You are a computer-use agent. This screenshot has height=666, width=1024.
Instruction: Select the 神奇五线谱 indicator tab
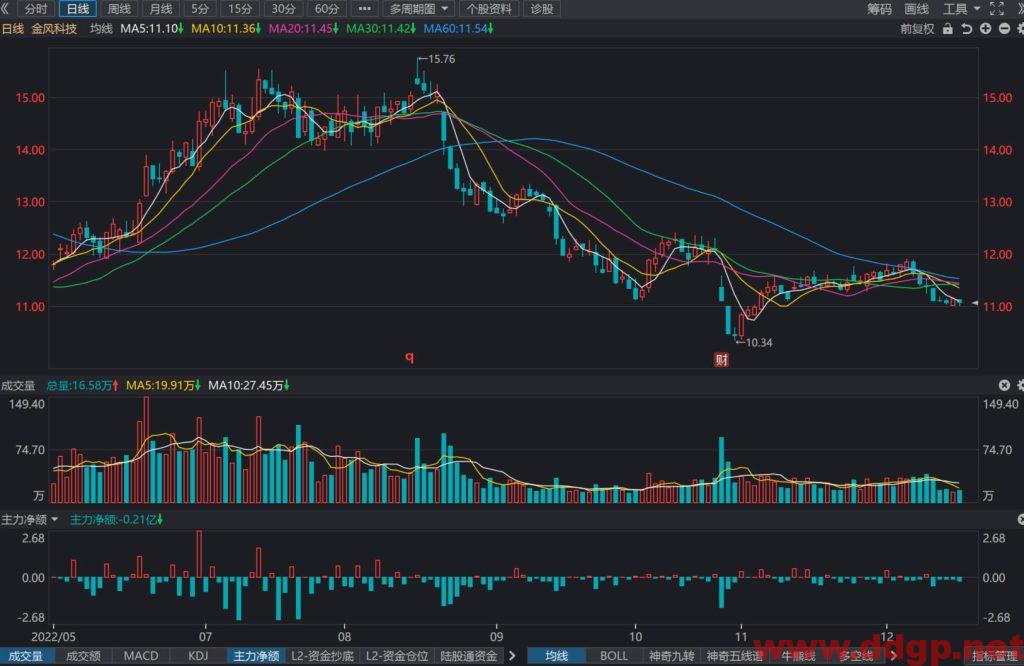734,656
